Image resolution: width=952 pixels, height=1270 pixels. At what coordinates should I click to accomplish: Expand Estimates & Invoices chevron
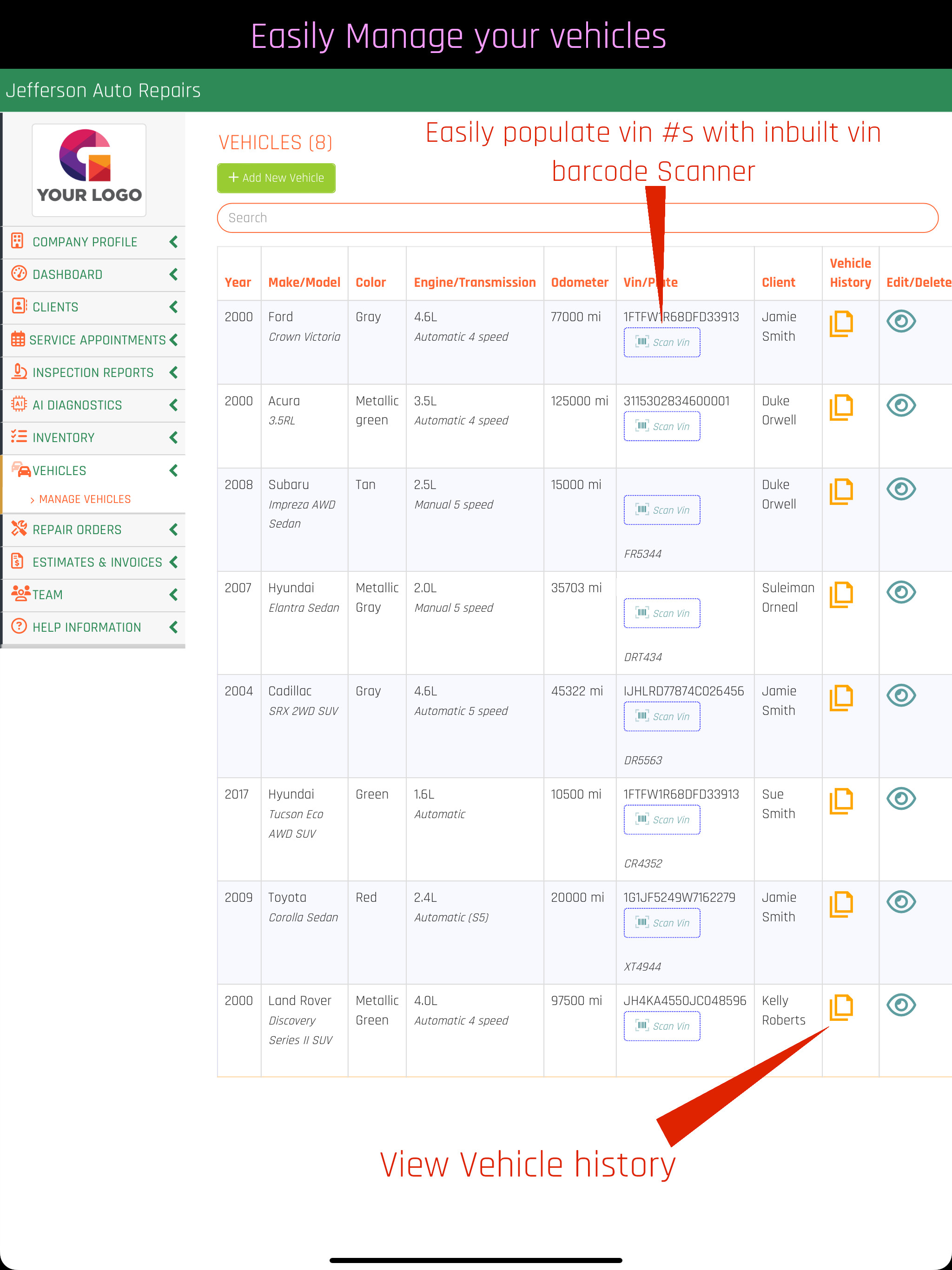pos(173,562)
